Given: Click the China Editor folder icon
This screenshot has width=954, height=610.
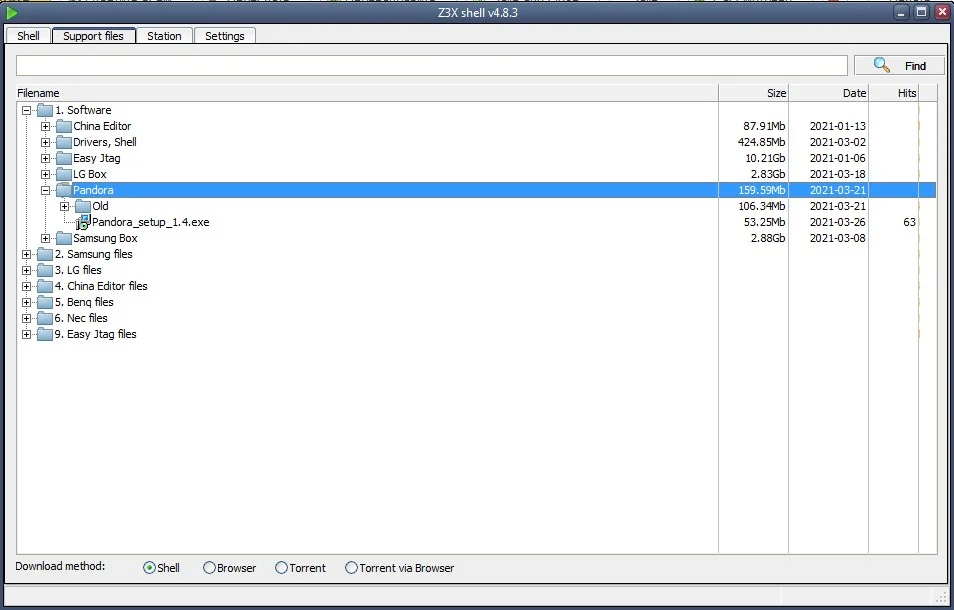Looking at the screenshot, I should [x=64, y=126].
